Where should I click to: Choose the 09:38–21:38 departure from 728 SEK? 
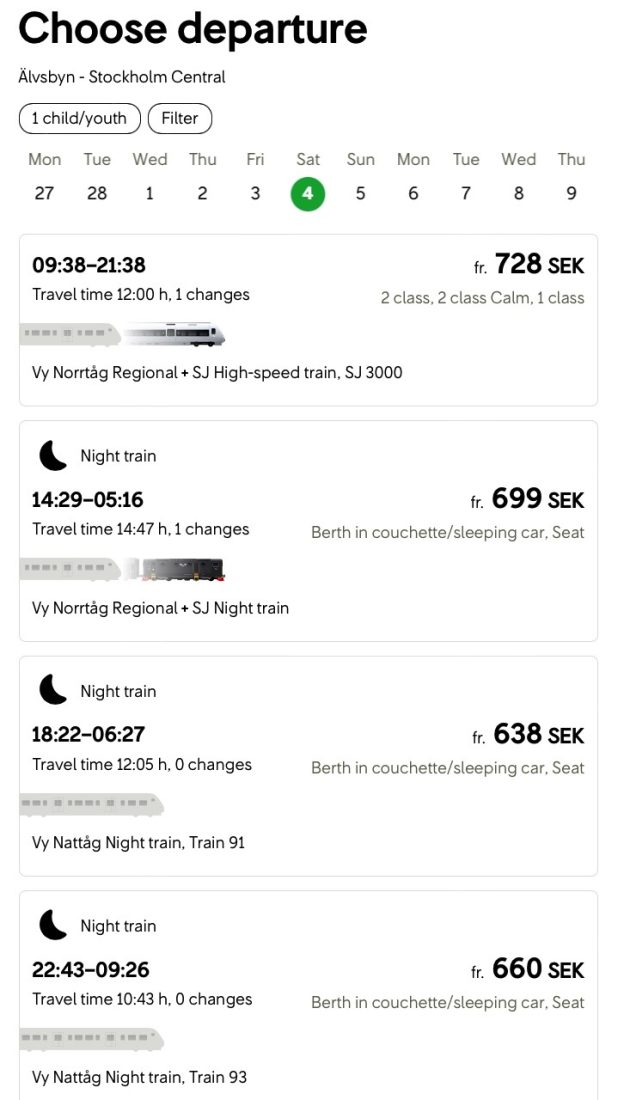308,320
